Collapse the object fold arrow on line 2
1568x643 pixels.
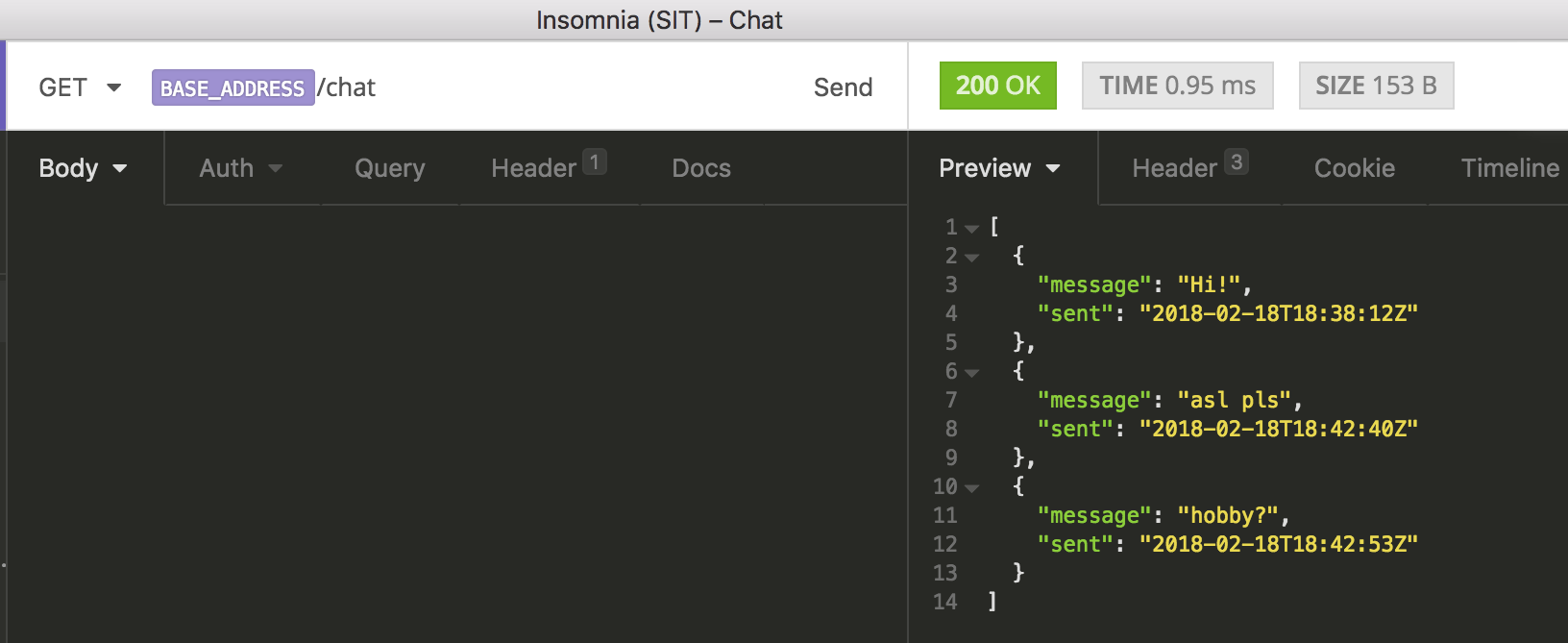point(972,258)
